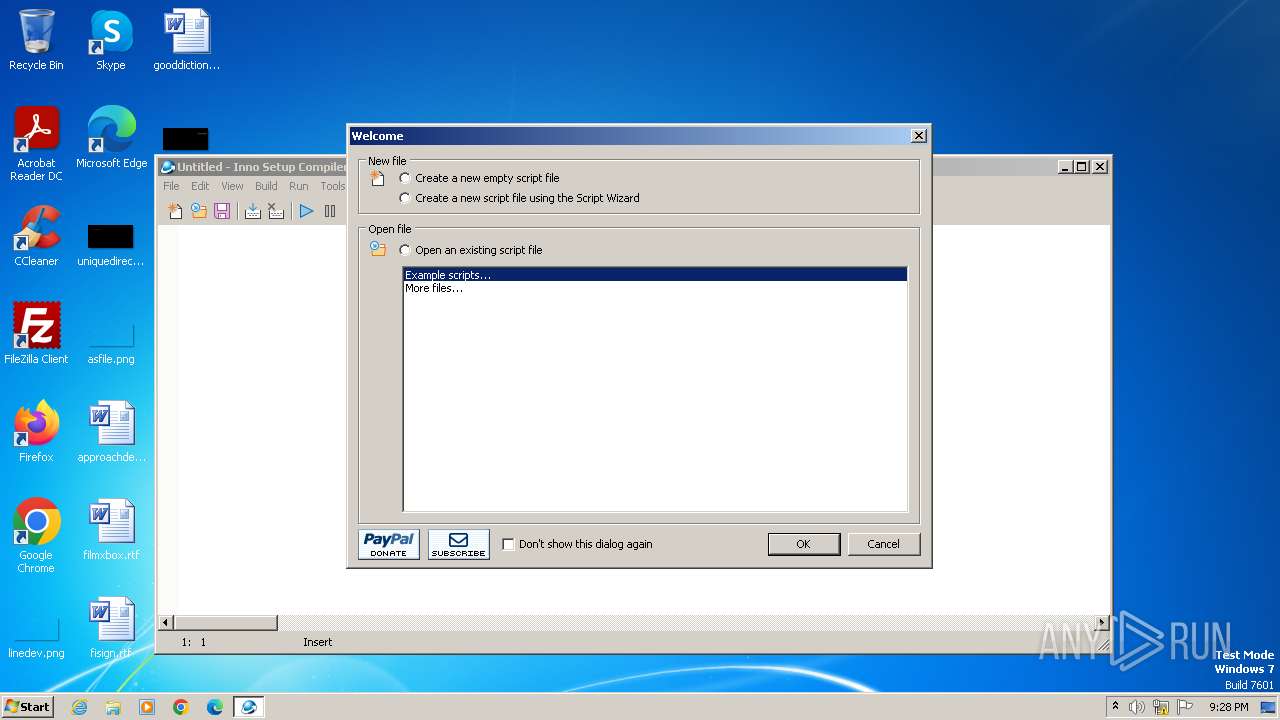
Task: Click the horizontal scrollbar thumb in the editor
Action: pyautogui.click(x=226, y=622)
